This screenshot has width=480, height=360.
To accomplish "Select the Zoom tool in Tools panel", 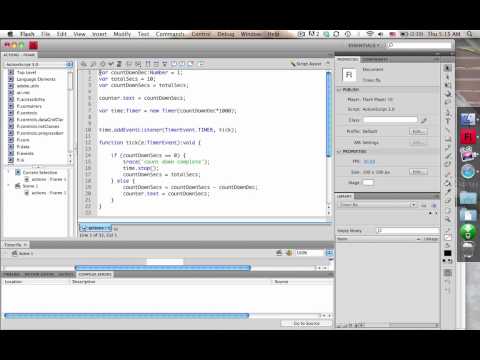I will coord(448,219).
